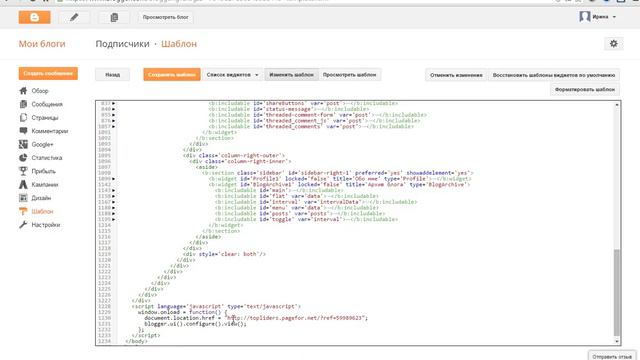
Task: Click the Дизайн layout icon
Action: pyautogui.click(x=23, y=198)
